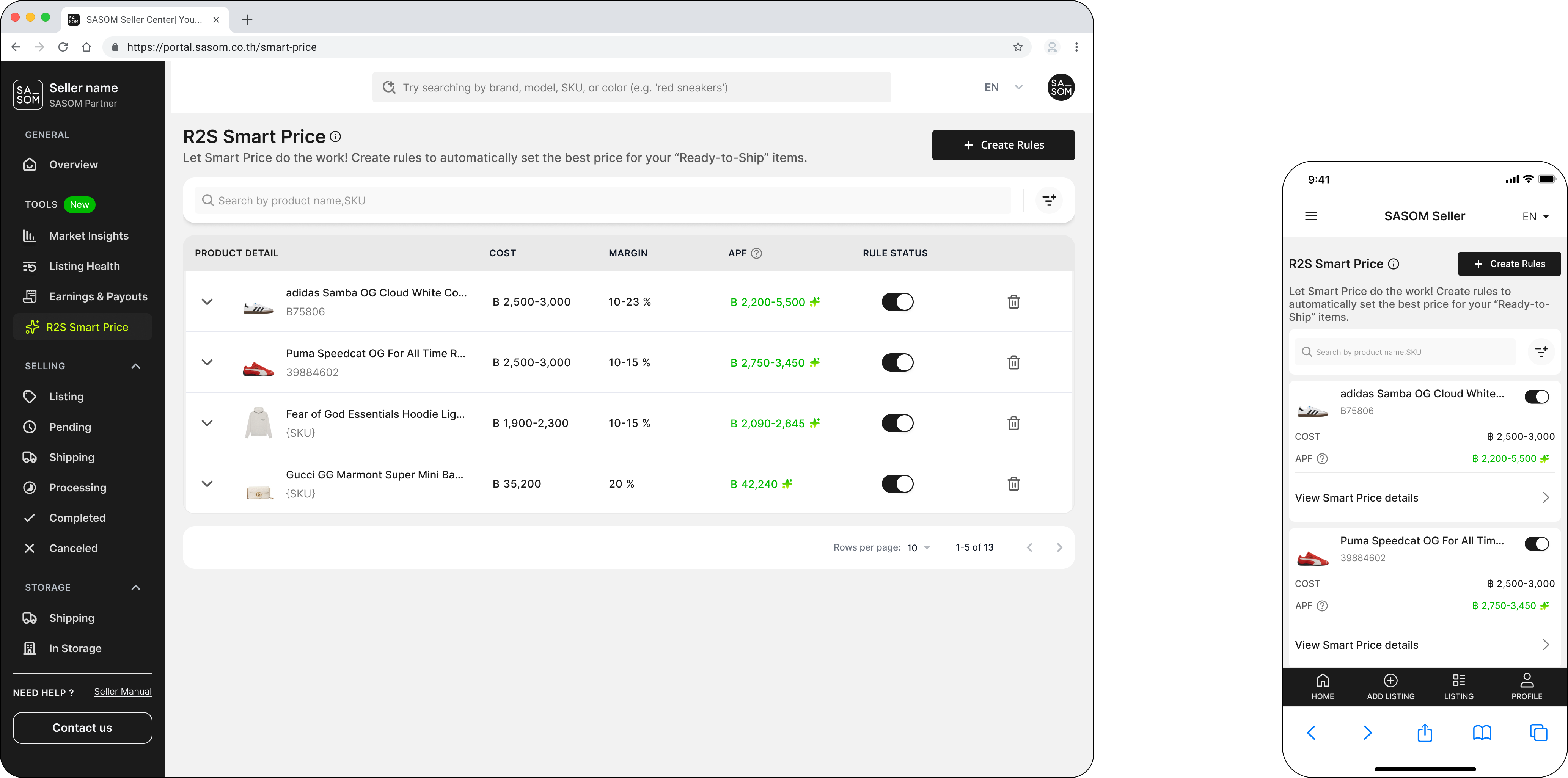Screen dimensions: 1568x778
Task: Click the APF help question mark in table header
Action: pyautogui.click(x=757, y=253)
